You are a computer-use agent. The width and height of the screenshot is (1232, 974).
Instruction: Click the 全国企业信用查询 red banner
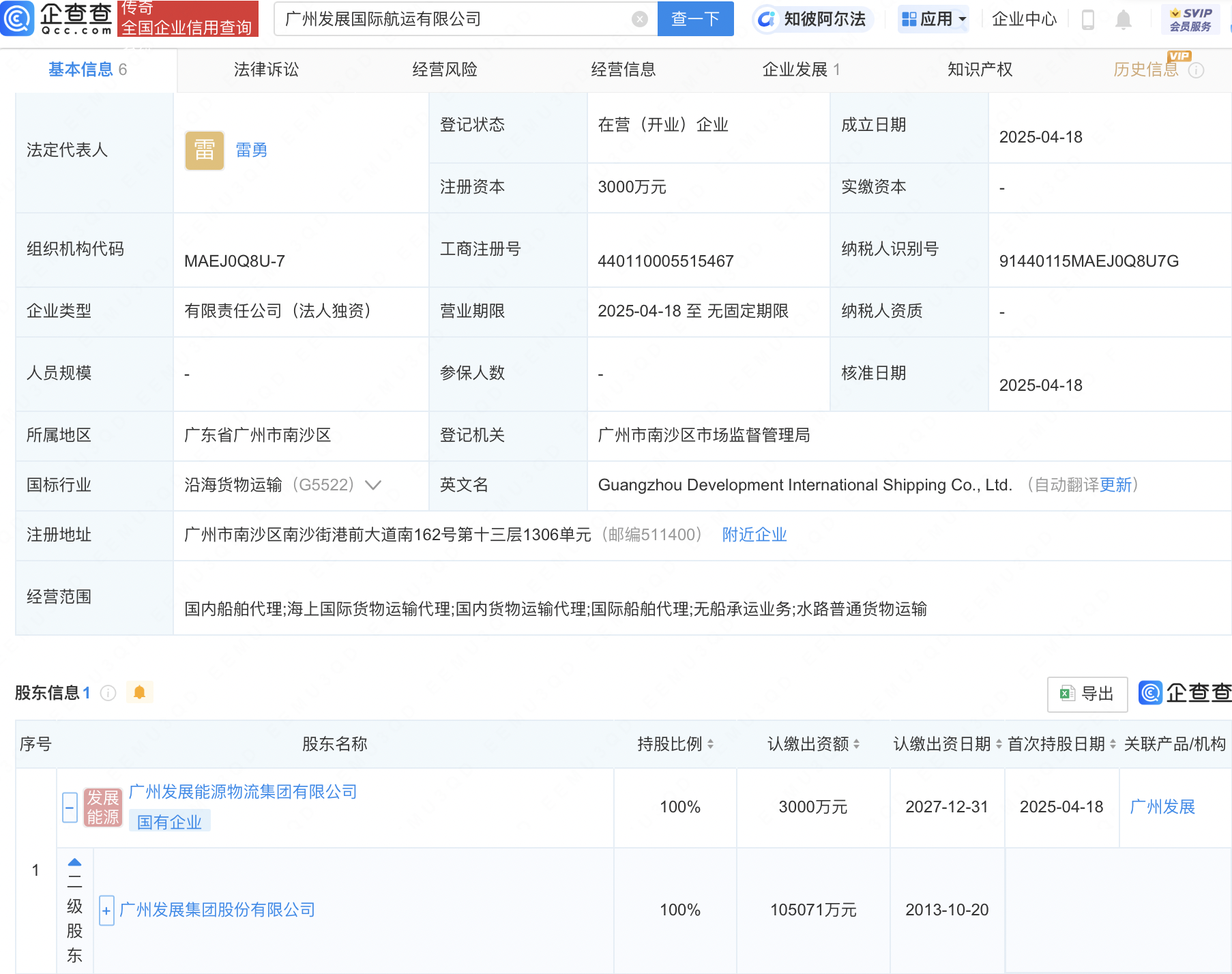coord(188,18)
